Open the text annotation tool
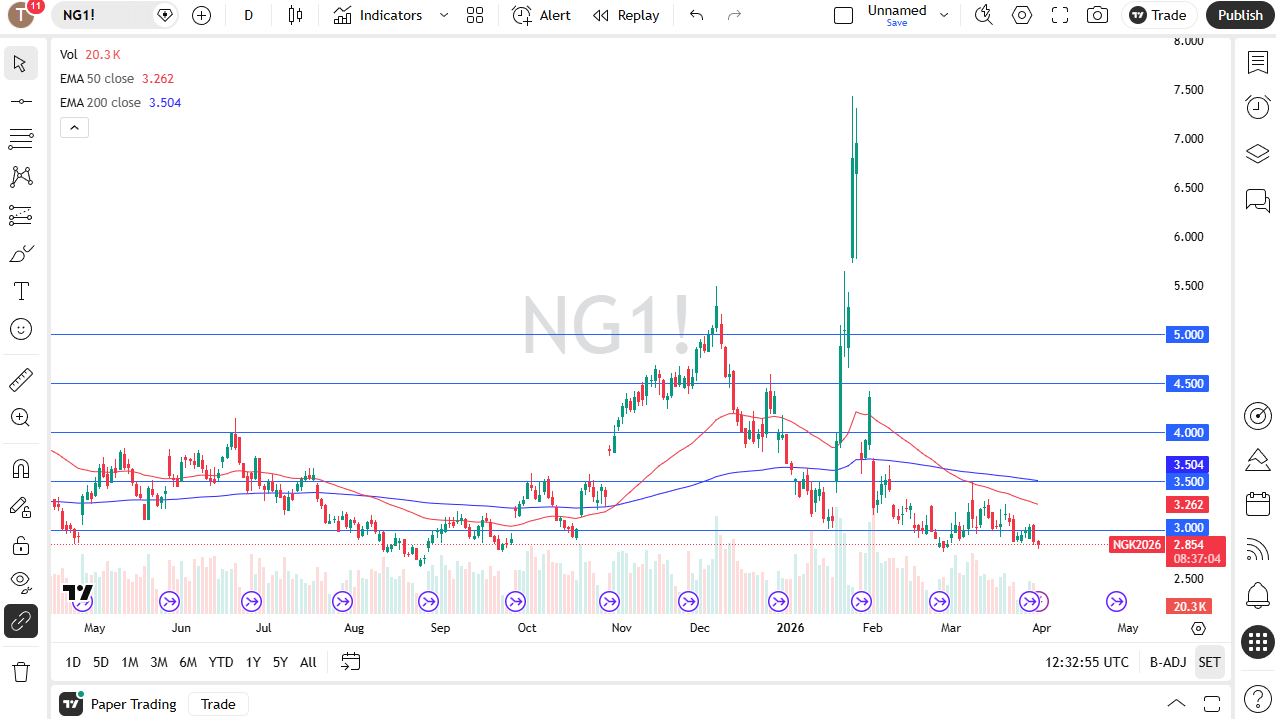 tap(21, 291)
